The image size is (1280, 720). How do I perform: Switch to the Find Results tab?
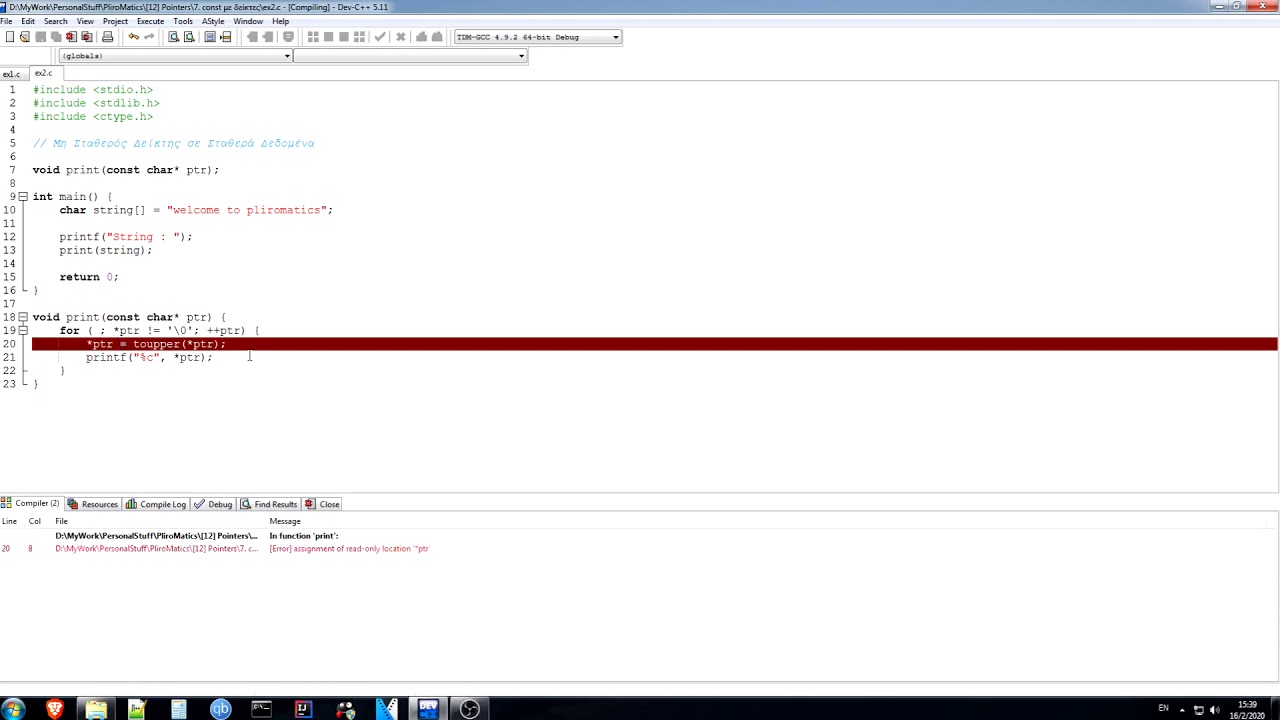(269, 504)
